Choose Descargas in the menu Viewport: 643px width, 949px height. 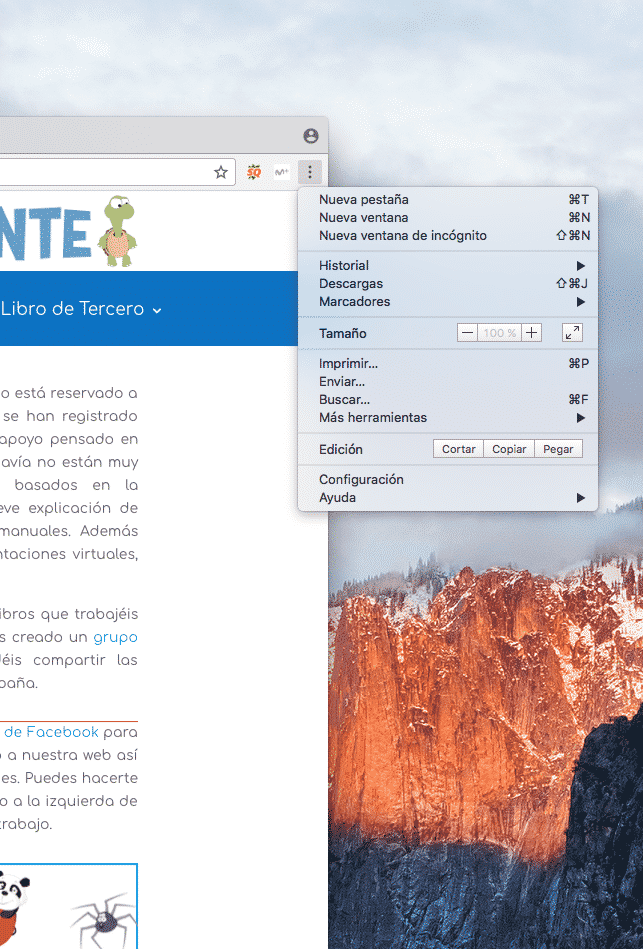pos(351,283)
